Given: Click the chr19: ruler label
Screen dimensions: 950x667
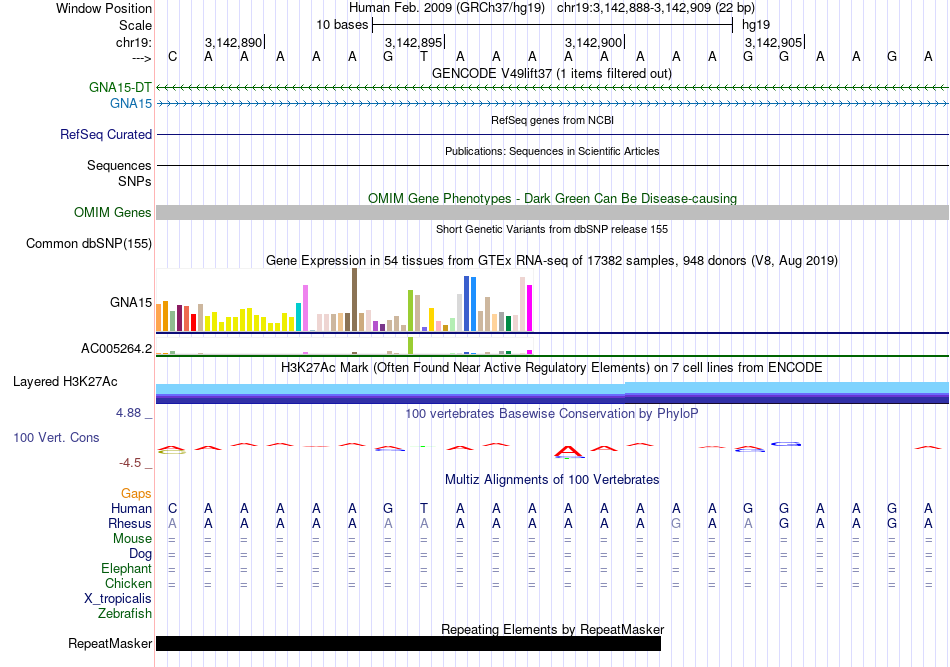Looking at the screenshot, I should pos(133,42).
